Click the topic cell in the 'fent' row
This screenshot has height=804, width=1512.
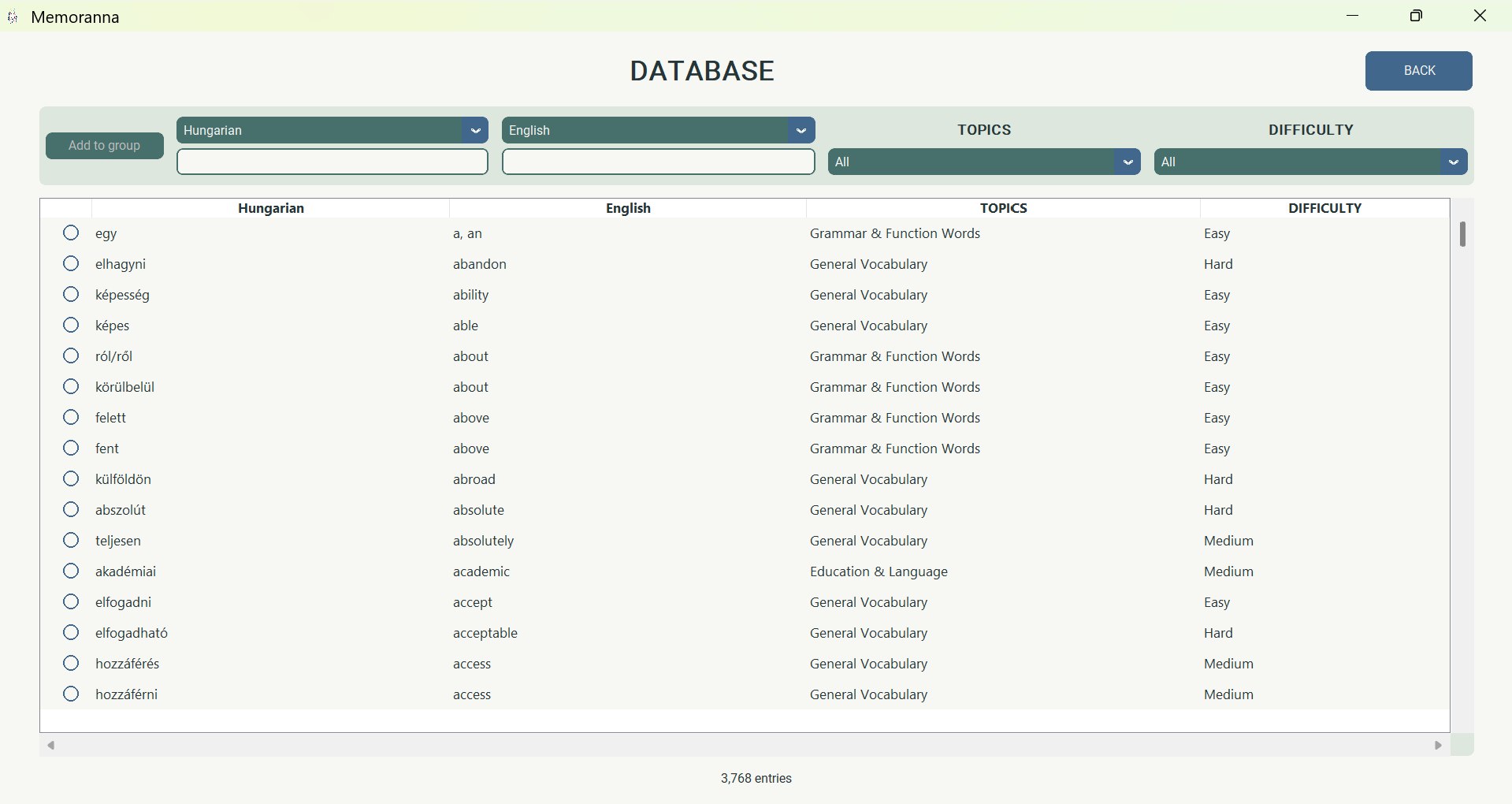click(894, 449)
